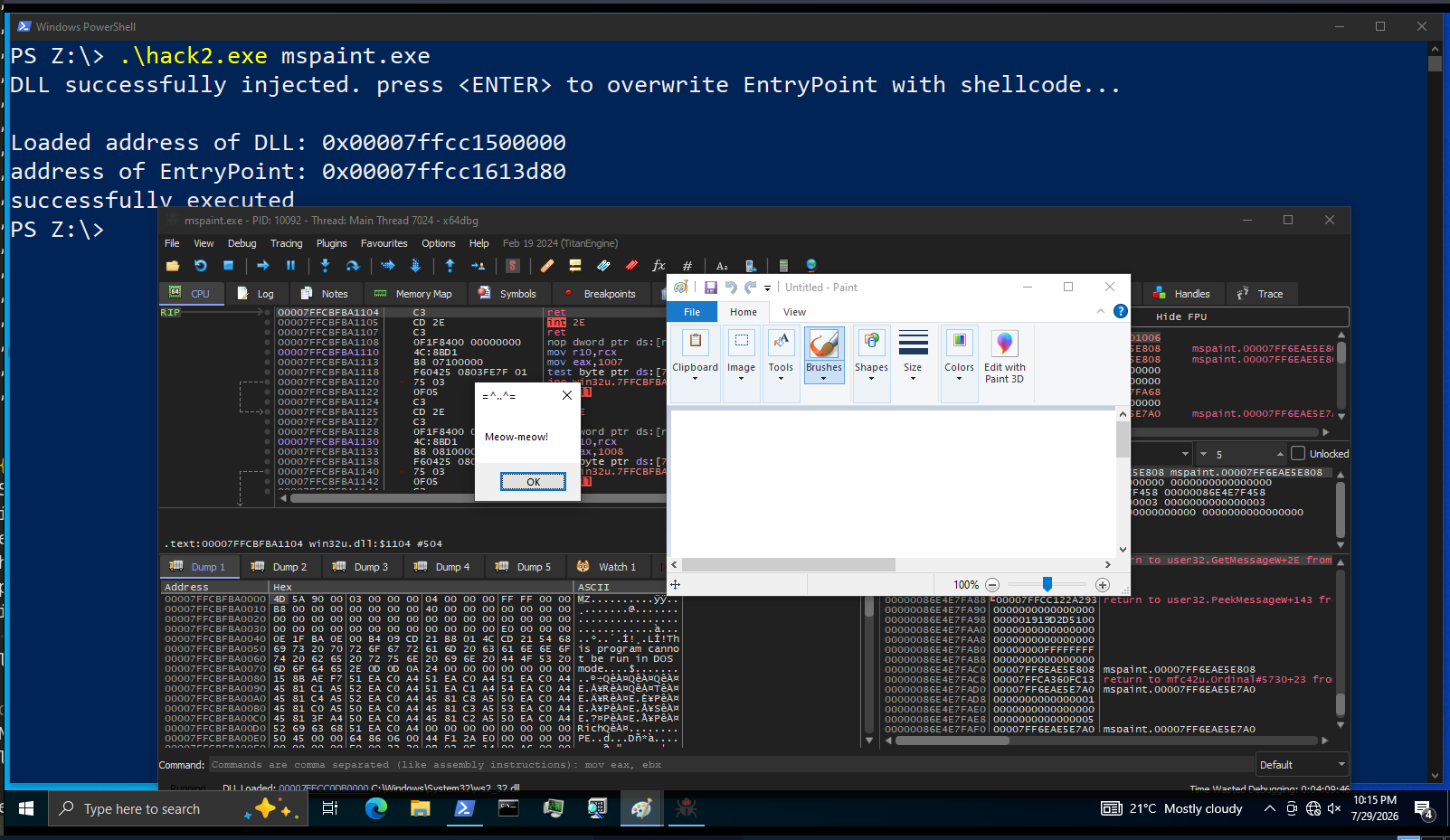
Task: Switch to the Breakpoints tab in x64dbg
Action: click(x=601, y=294)
